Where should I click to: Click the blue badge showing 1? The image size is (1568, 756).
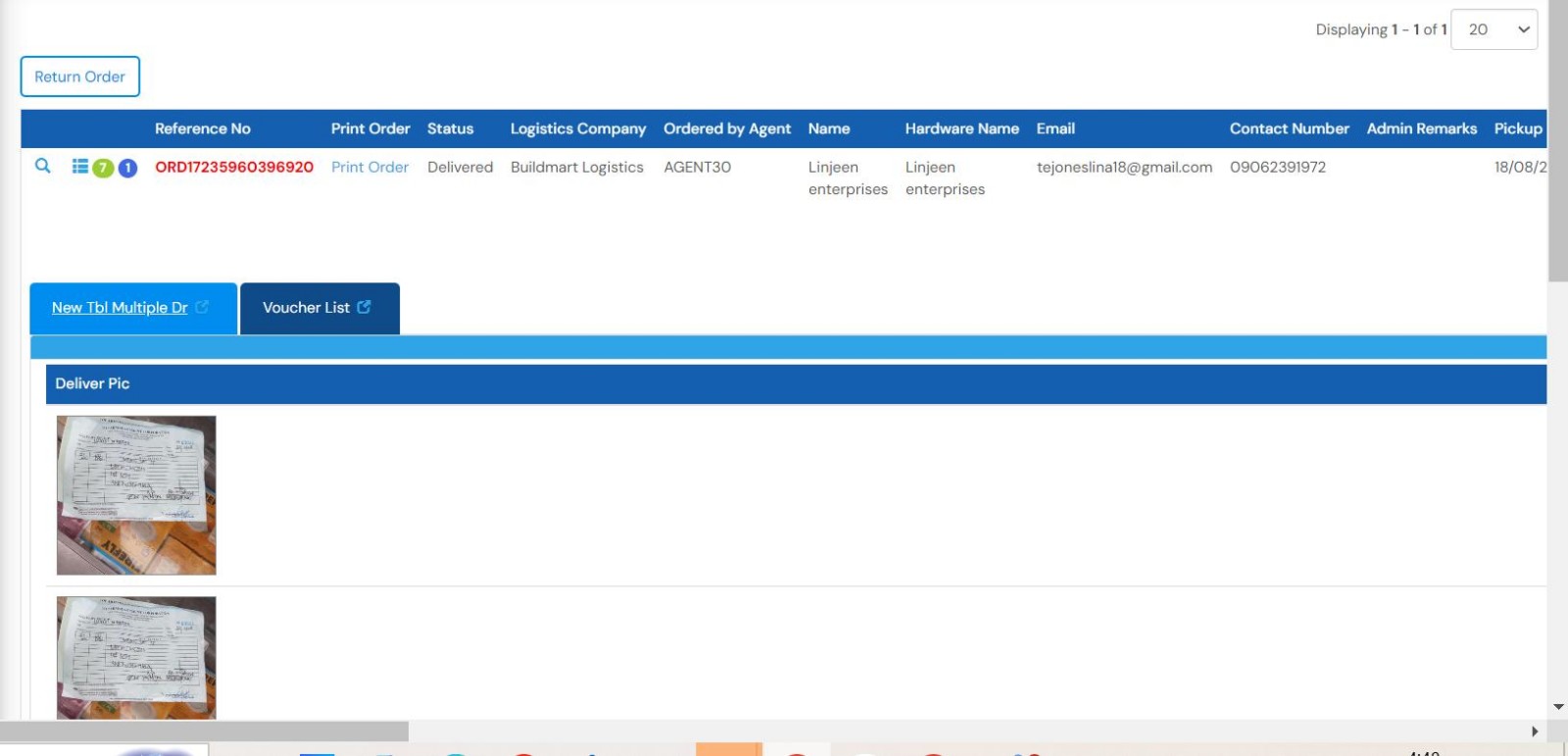click(127, 168)
